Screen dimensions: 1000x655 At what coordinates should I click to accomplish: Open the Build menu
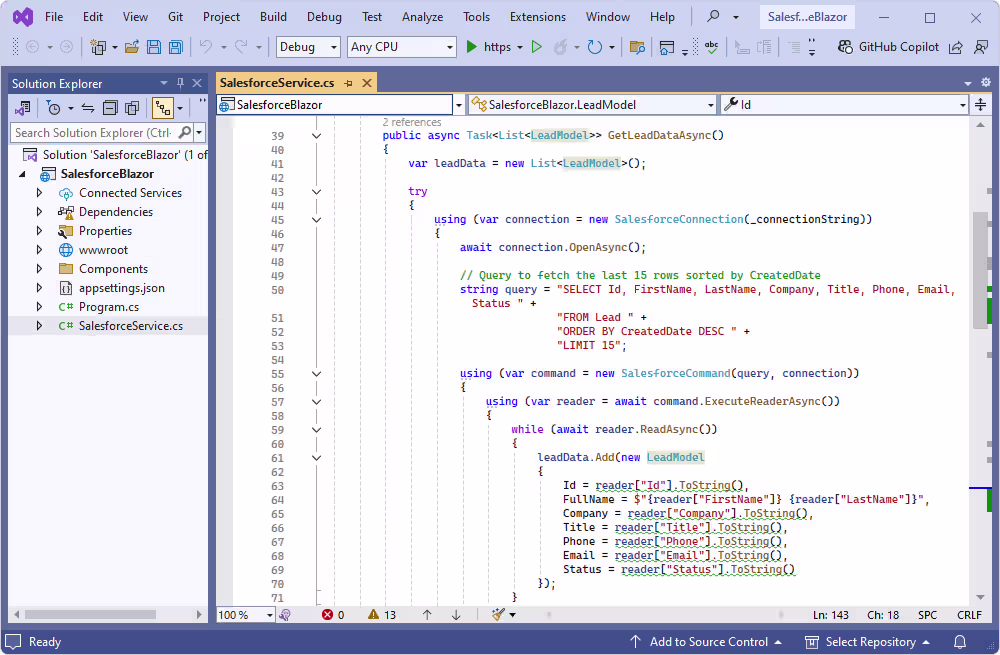[271, 16]
